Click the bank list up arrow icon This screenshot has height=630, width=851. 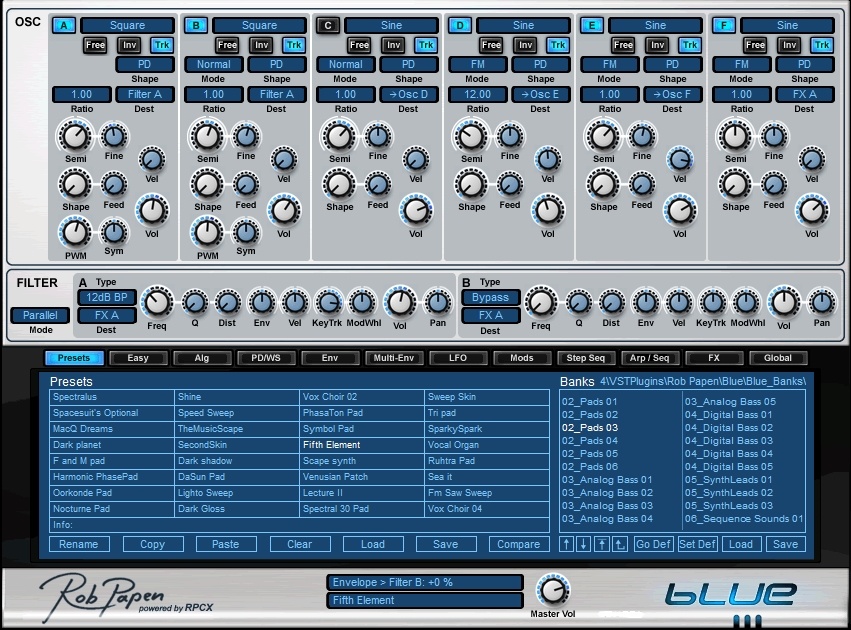[567, 544]
